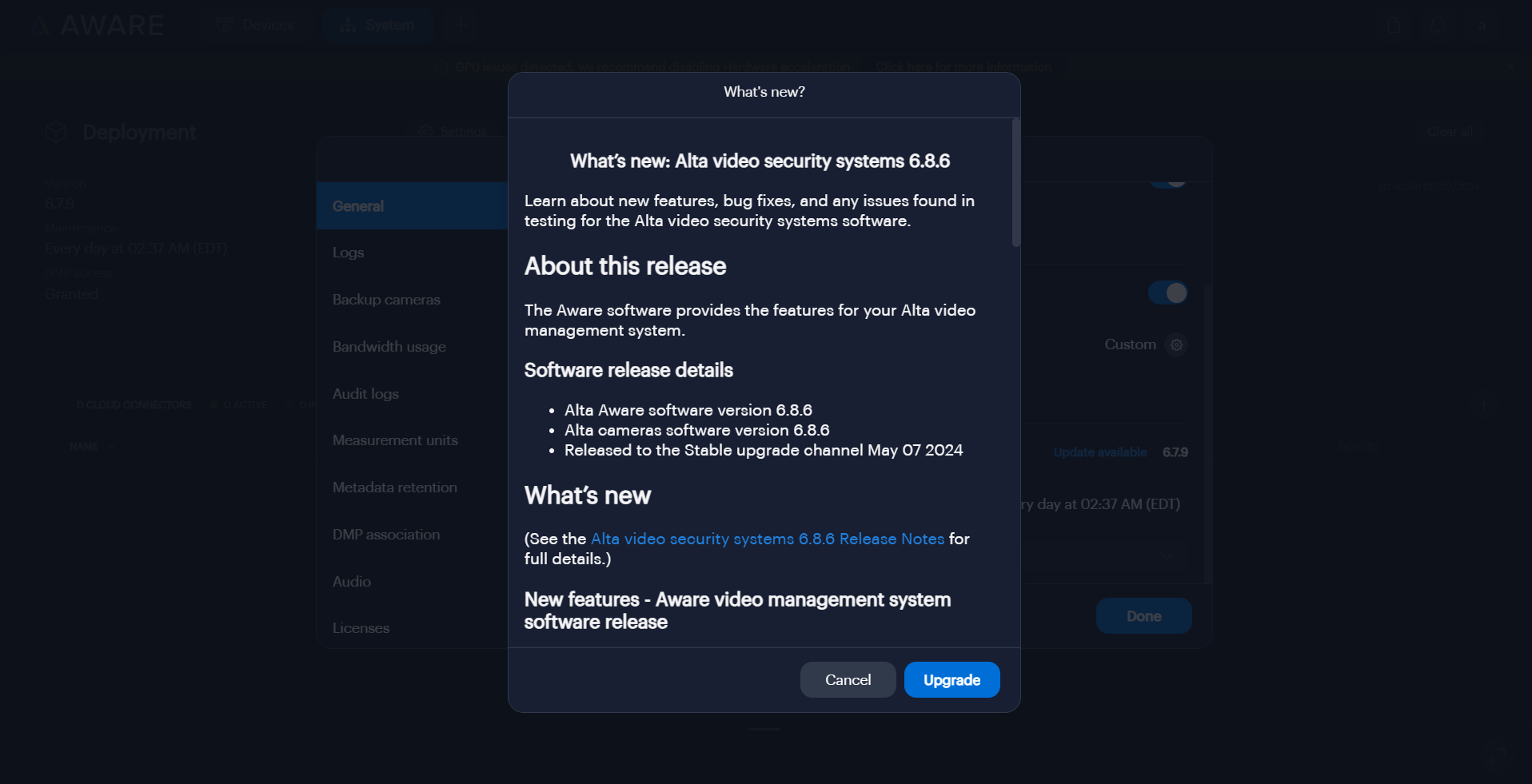Click the Upgrade button

pos(952,679)
